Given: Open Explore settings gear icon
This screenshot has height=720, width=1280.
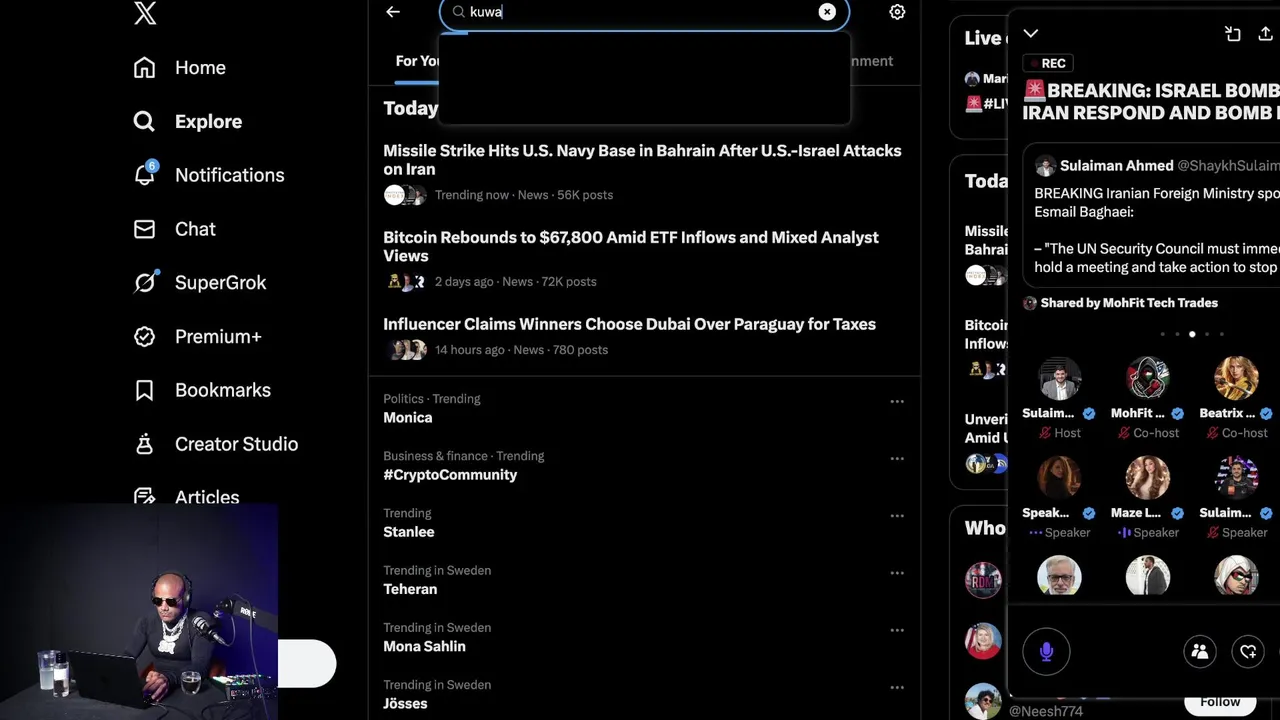Looking at the screenshot, I should pos(897,12).
